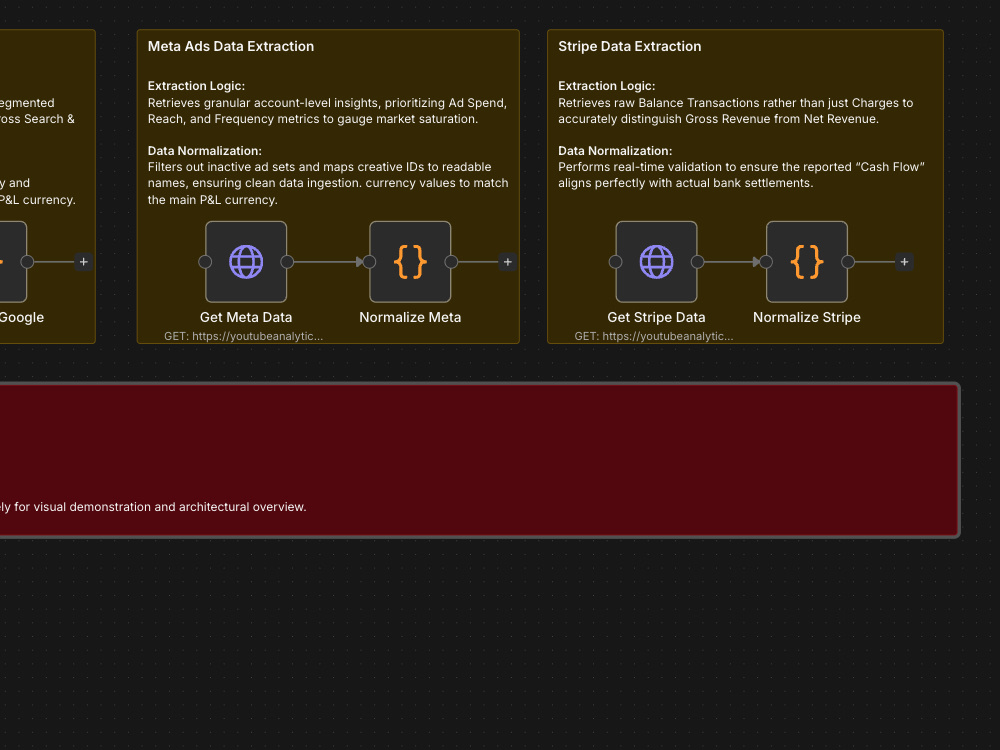The height and width of the screenshot is (750, 1000).
Task: Select the Get Stripe Data globe node
Action: tap(656, 261)
